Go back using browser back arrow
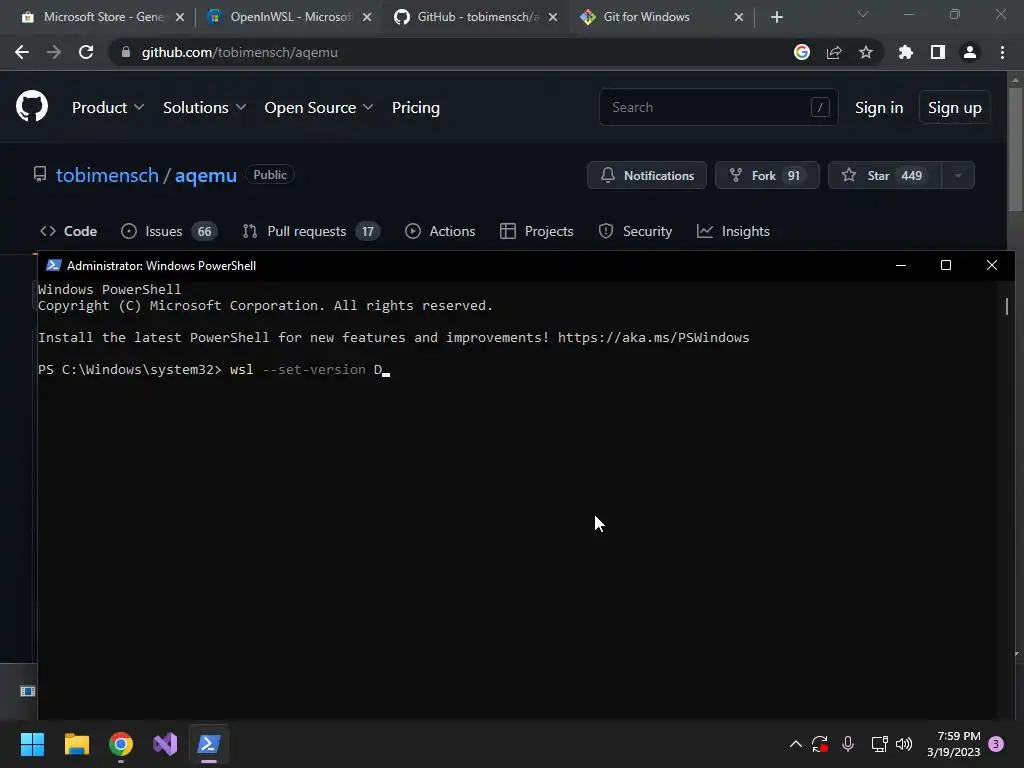The width and height of the screenshot is (1024, 768). [22, 52]
